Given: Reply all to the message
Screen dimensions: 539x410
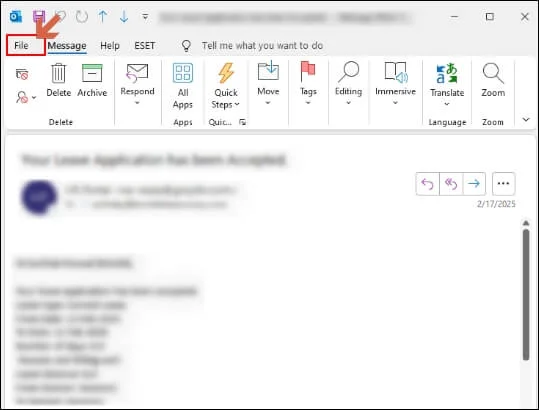Looking at the screenshot, I should (x=451, y=184).
